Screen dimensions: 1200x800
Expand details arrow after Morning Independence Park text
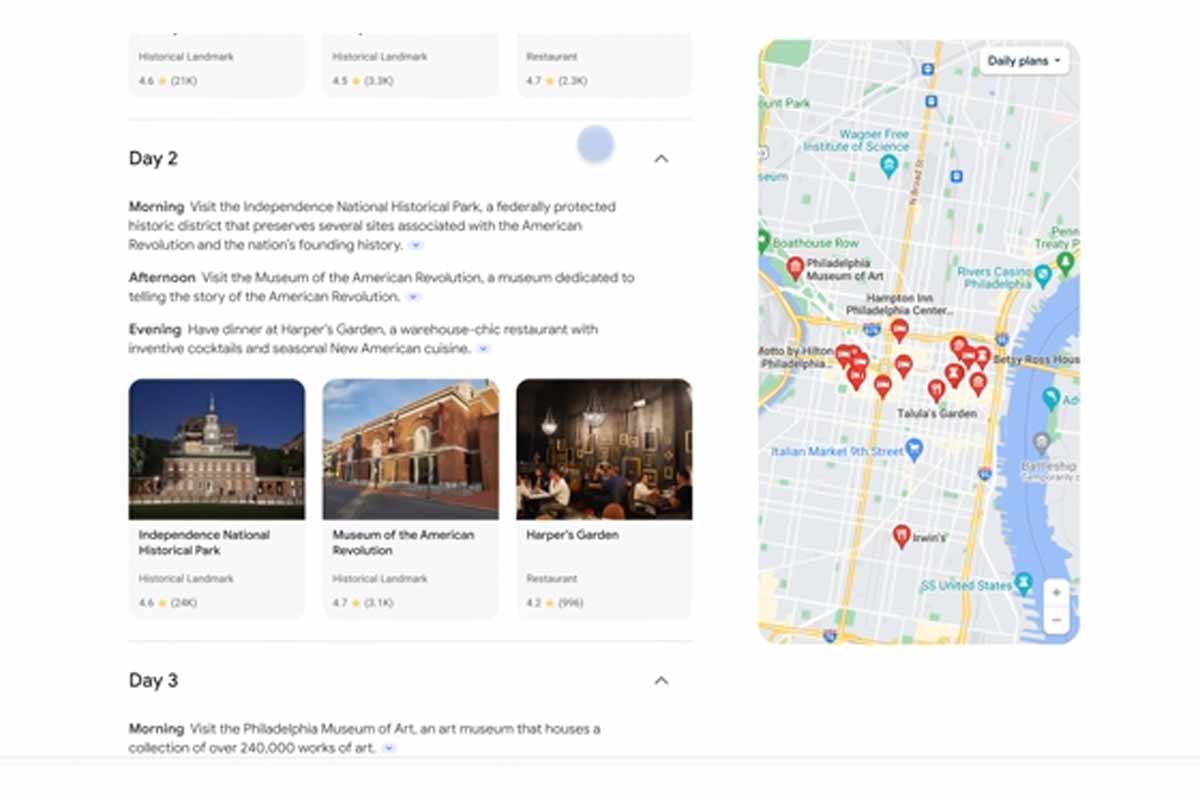(x=416, y=245)
